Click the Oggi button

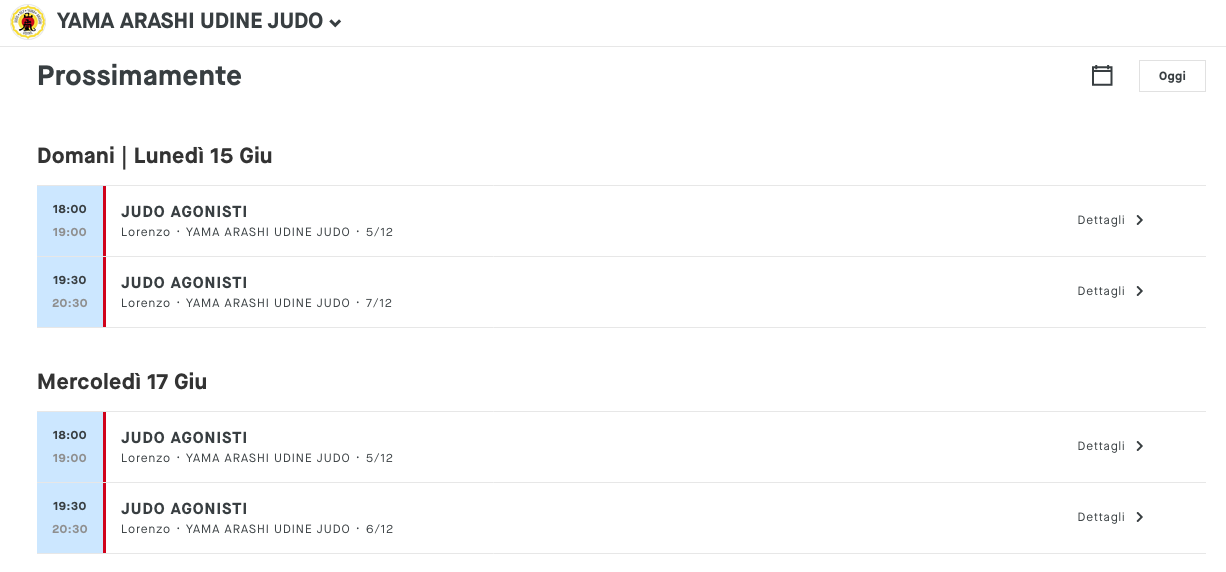tap(1172, 76)
